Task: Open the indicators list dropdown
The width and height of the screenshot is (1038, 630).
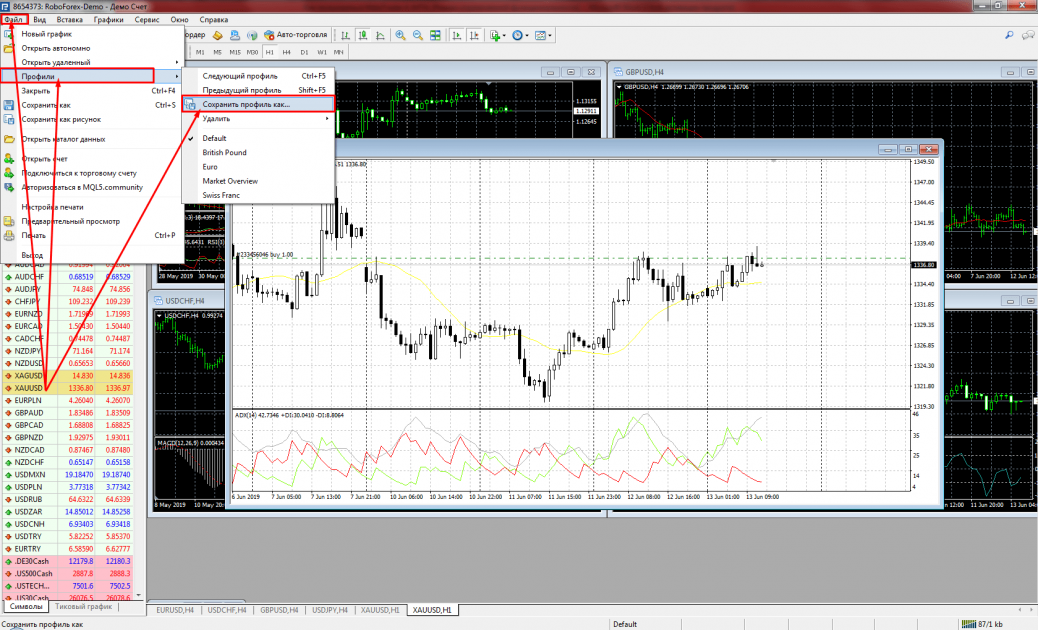Action: (496, 35)
